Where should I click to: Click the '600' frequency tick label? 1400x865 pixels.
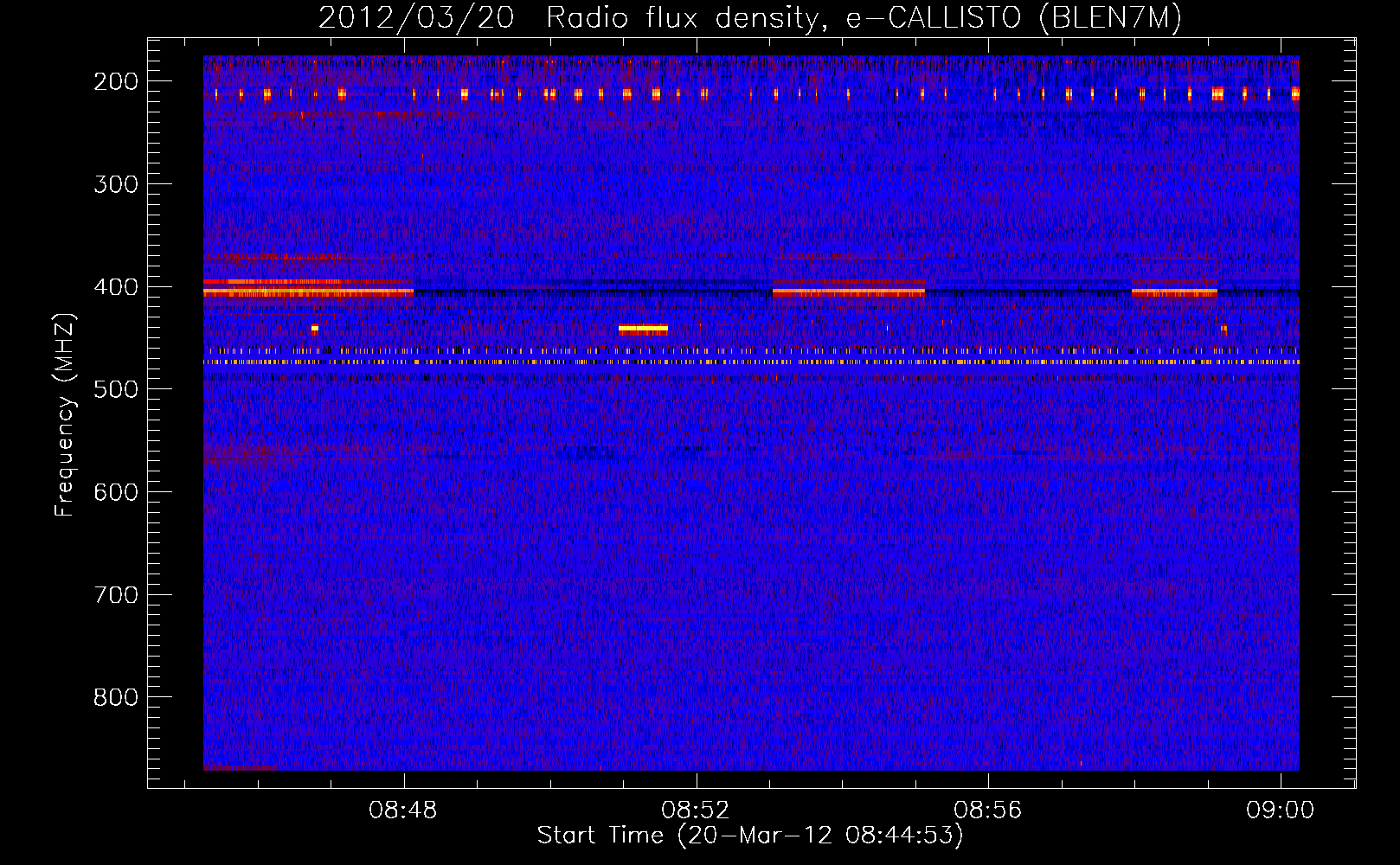(x=116, y=492)
